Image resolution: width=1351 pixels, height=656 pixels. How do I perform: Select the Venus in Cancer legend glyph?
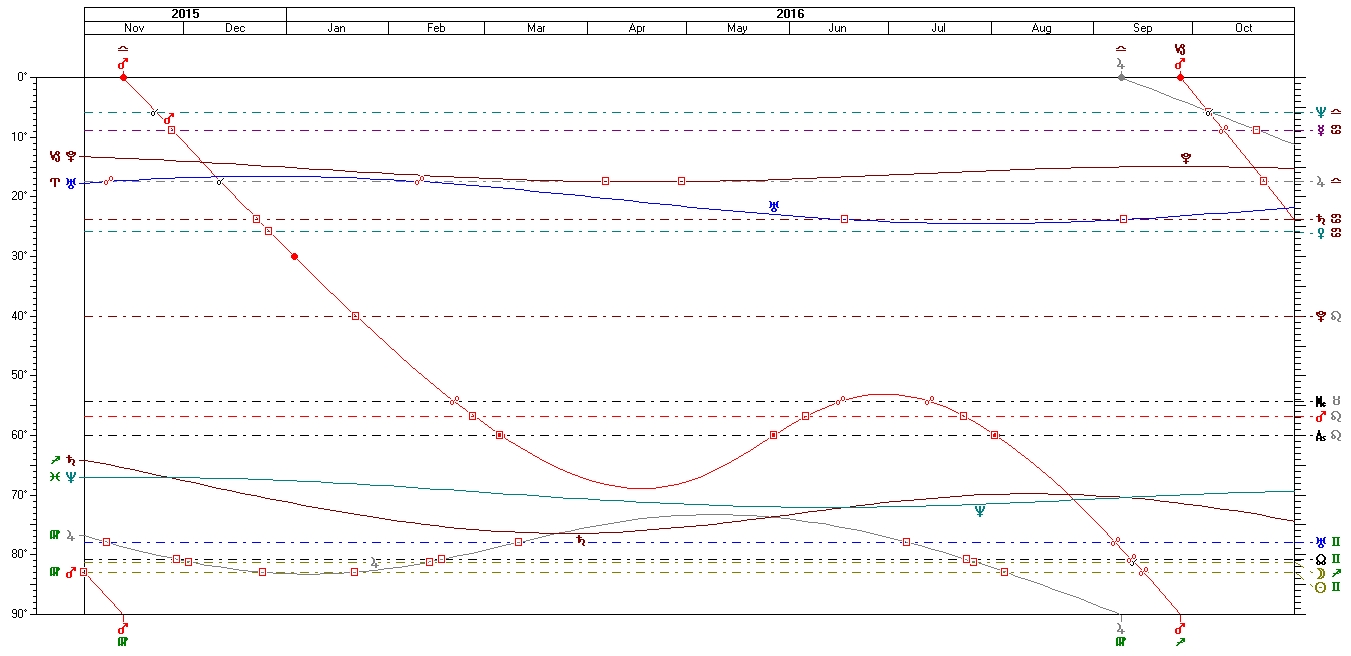tap(1327, 232)
